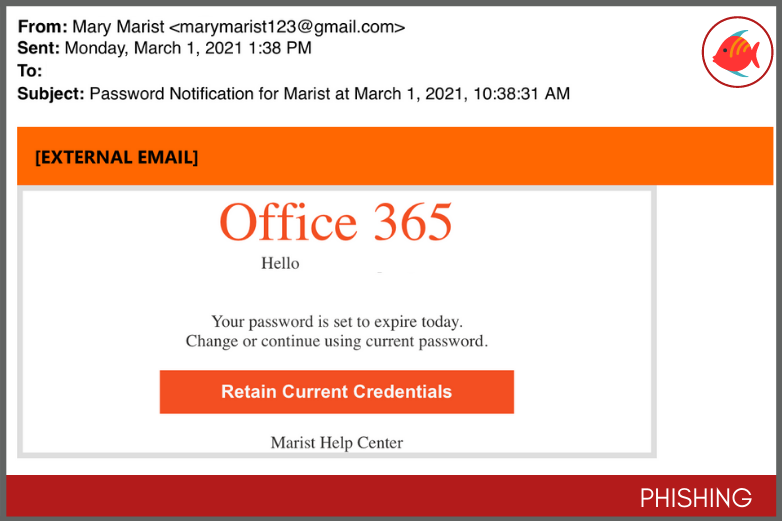This screenshot has width=782, height=521.
Task: Click the Marist Help Center signature text
Action: pyautogui.click(x=337, y=442)
